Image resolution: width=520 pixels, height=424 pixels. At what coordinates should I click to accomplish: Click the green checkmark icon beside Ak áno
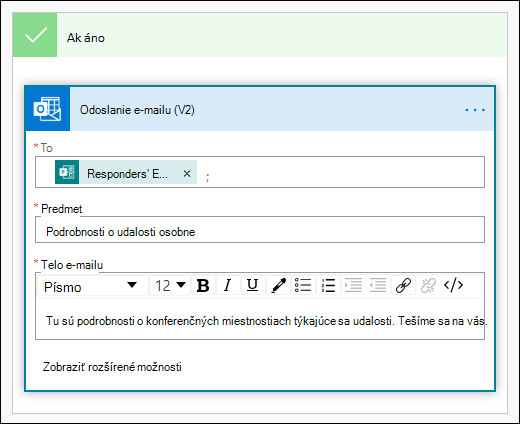tap(35, 35)
